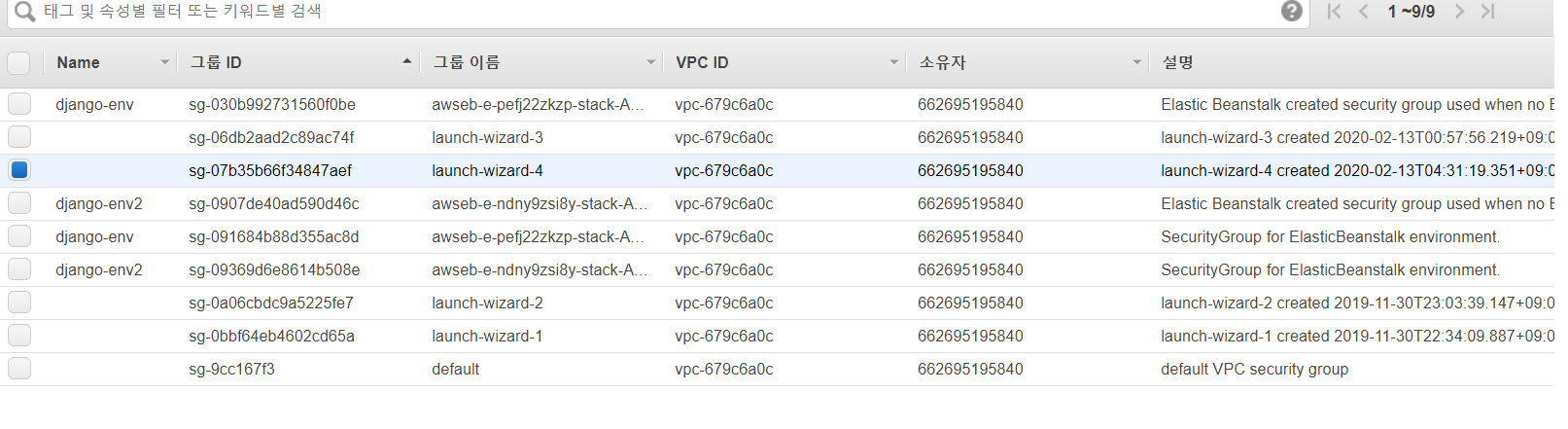
Task: Go to the previous page of results
Action: pyautogui.click(x=1364, y=12)
